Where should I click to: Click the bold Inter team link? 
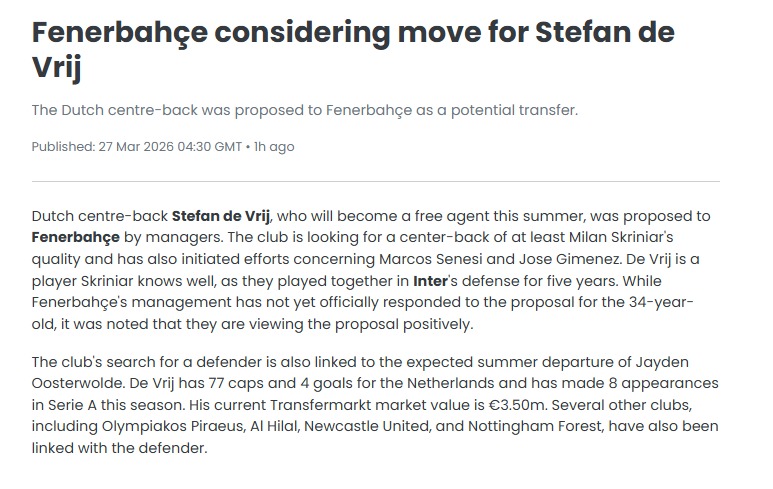point(403,279)
